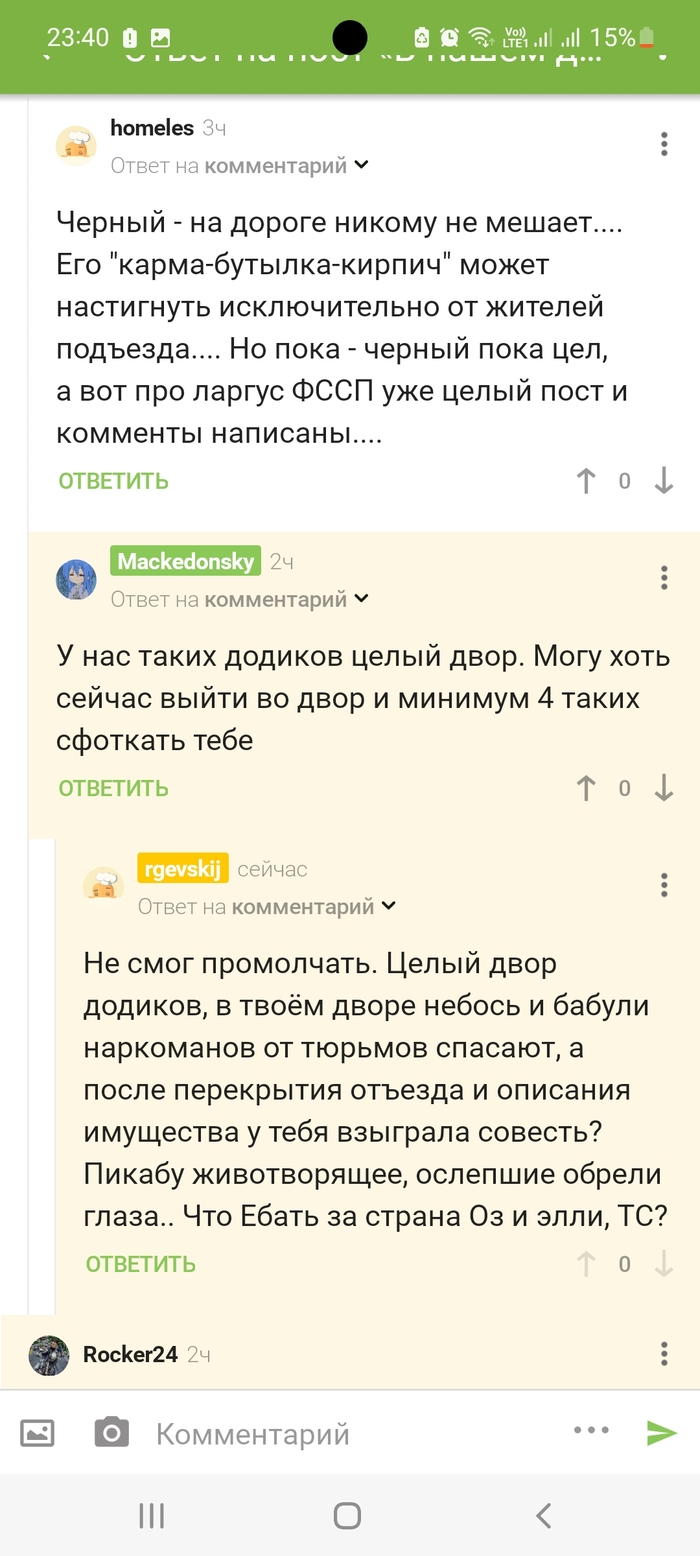Open the three-dot menu on Mackedonsky's comment
The width and height of the screenshot is (700, 1556).
(x=663, y=578)
